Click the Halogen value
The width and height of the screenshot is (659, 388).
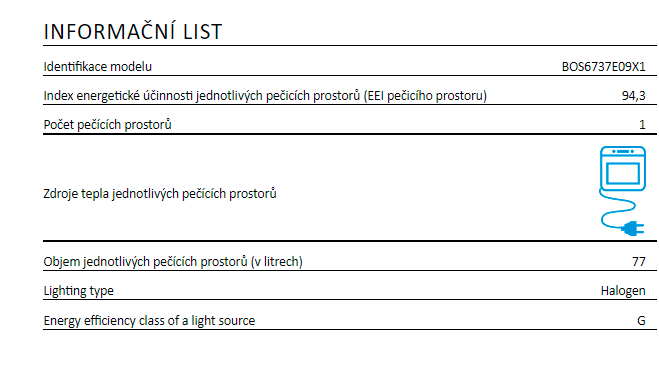pyautogui.click(x=623, y=291)
